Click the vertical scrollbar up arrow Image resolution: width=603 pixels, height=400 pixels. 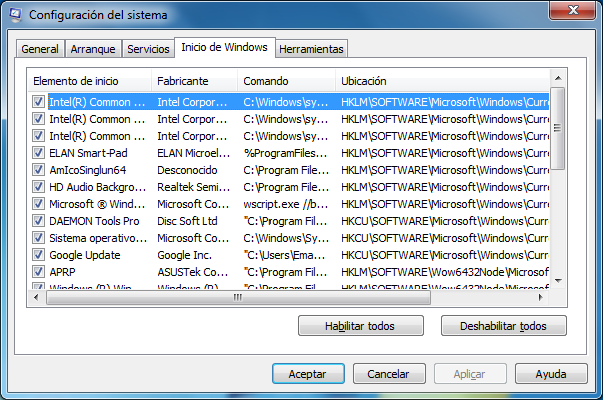558,78
